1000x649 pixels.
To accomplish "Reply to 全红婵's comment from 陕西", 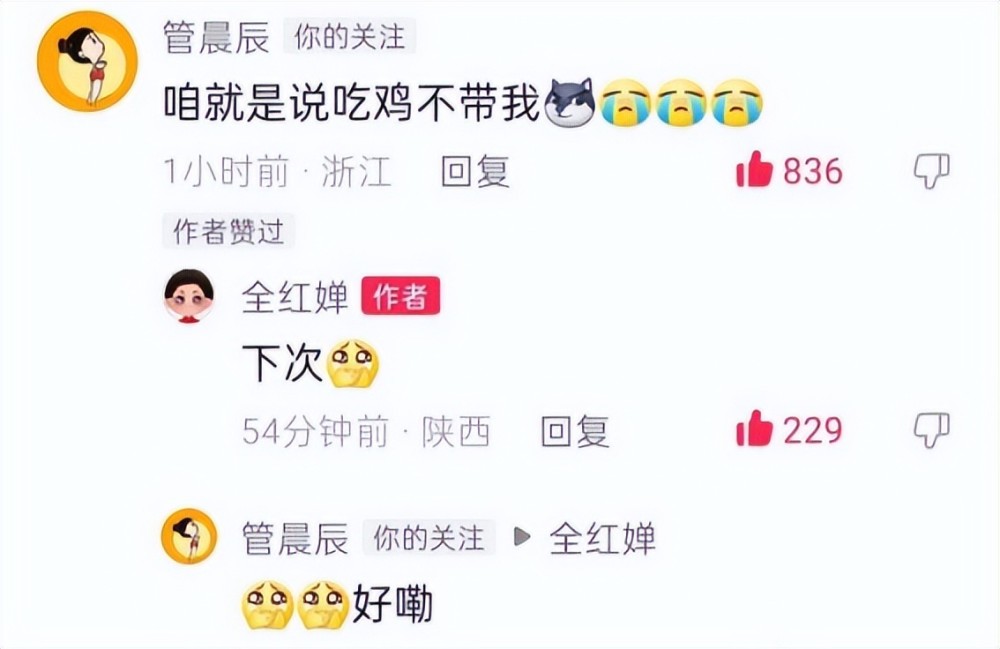I will point(575,430).
